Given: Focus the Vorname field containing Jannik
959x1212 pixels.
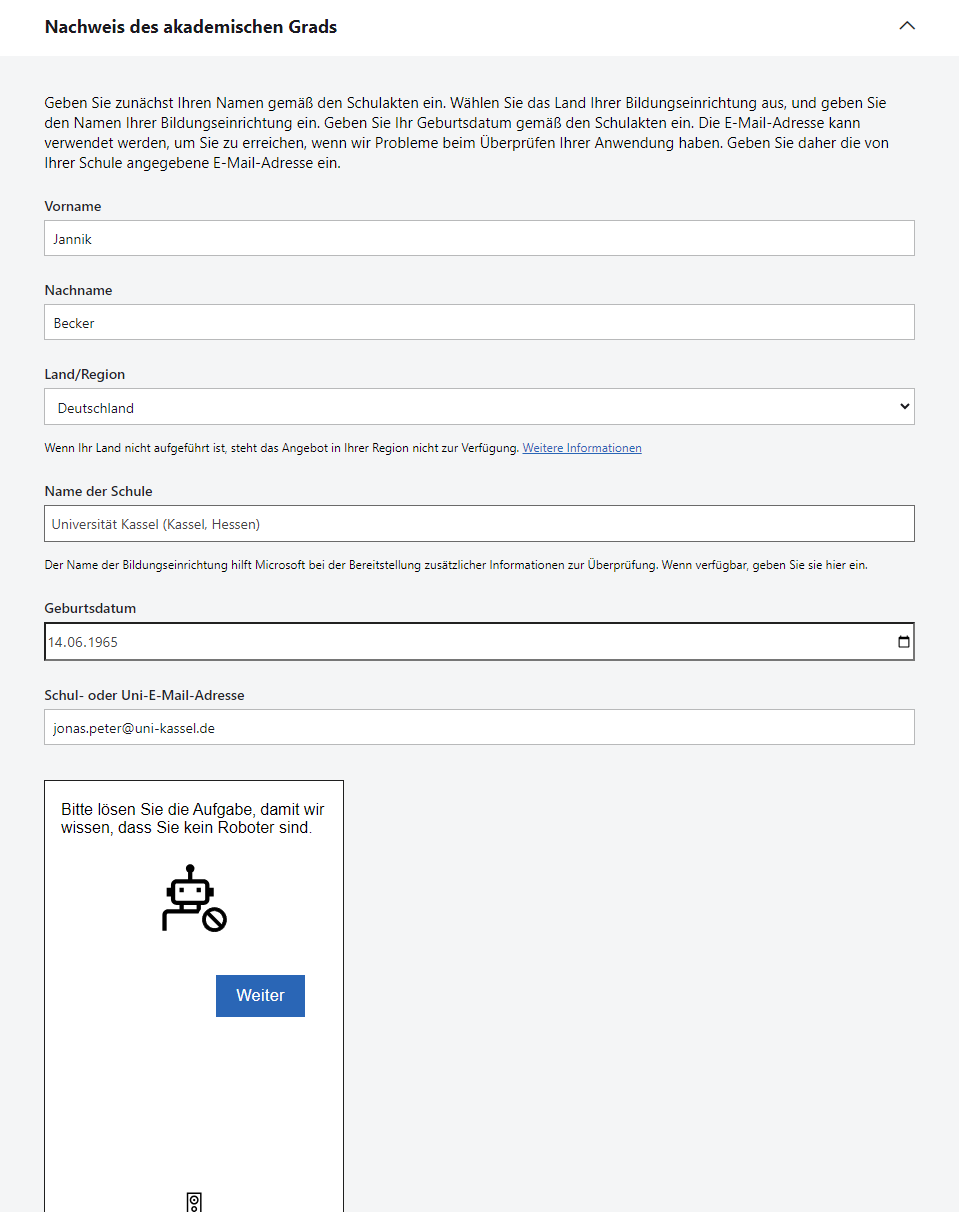Looking at the screenshot, I should pyautogui.click(x=479, y=239).
